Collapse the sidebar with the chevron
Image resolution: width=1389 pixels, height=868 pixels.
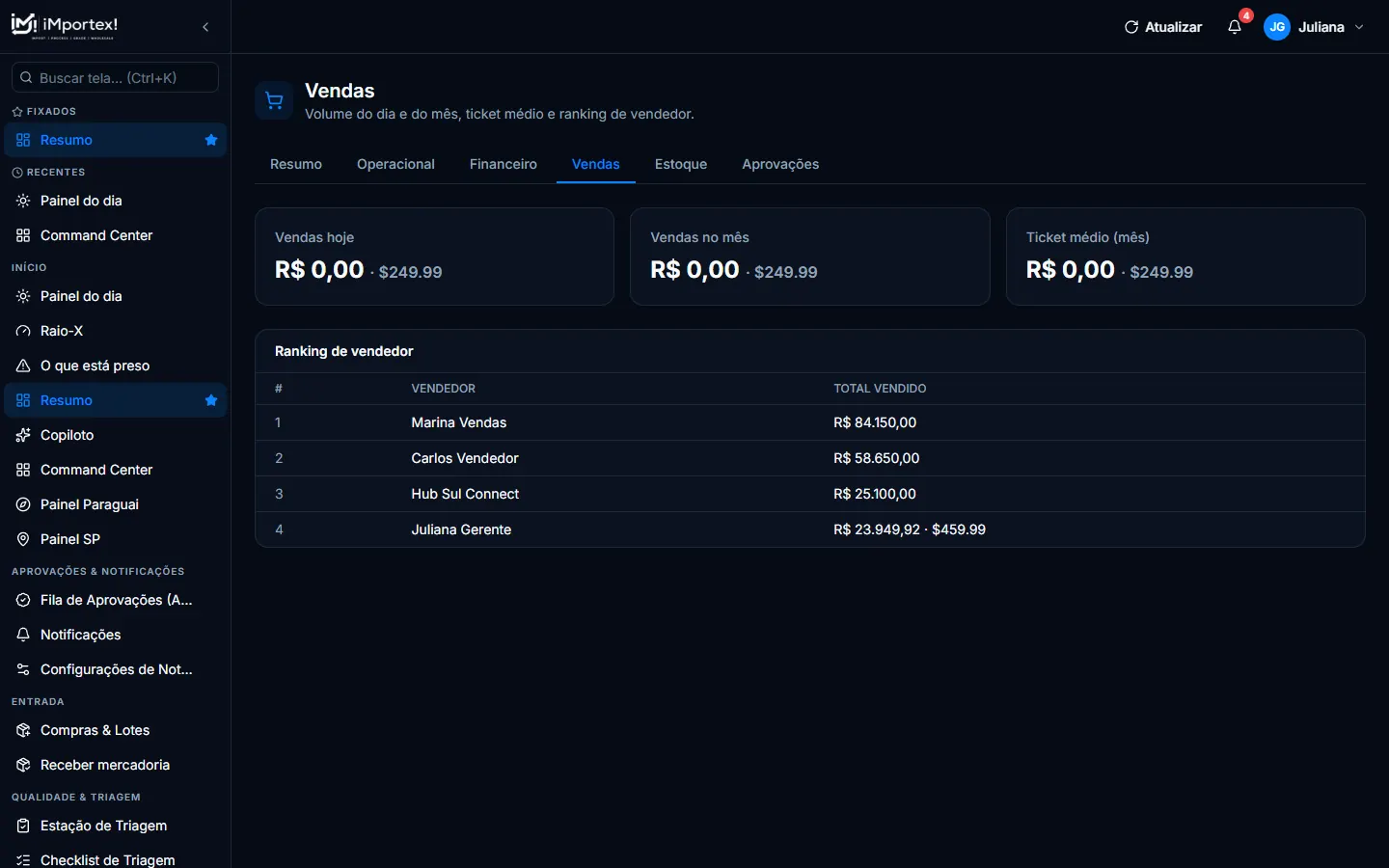(x=205, y=27)
